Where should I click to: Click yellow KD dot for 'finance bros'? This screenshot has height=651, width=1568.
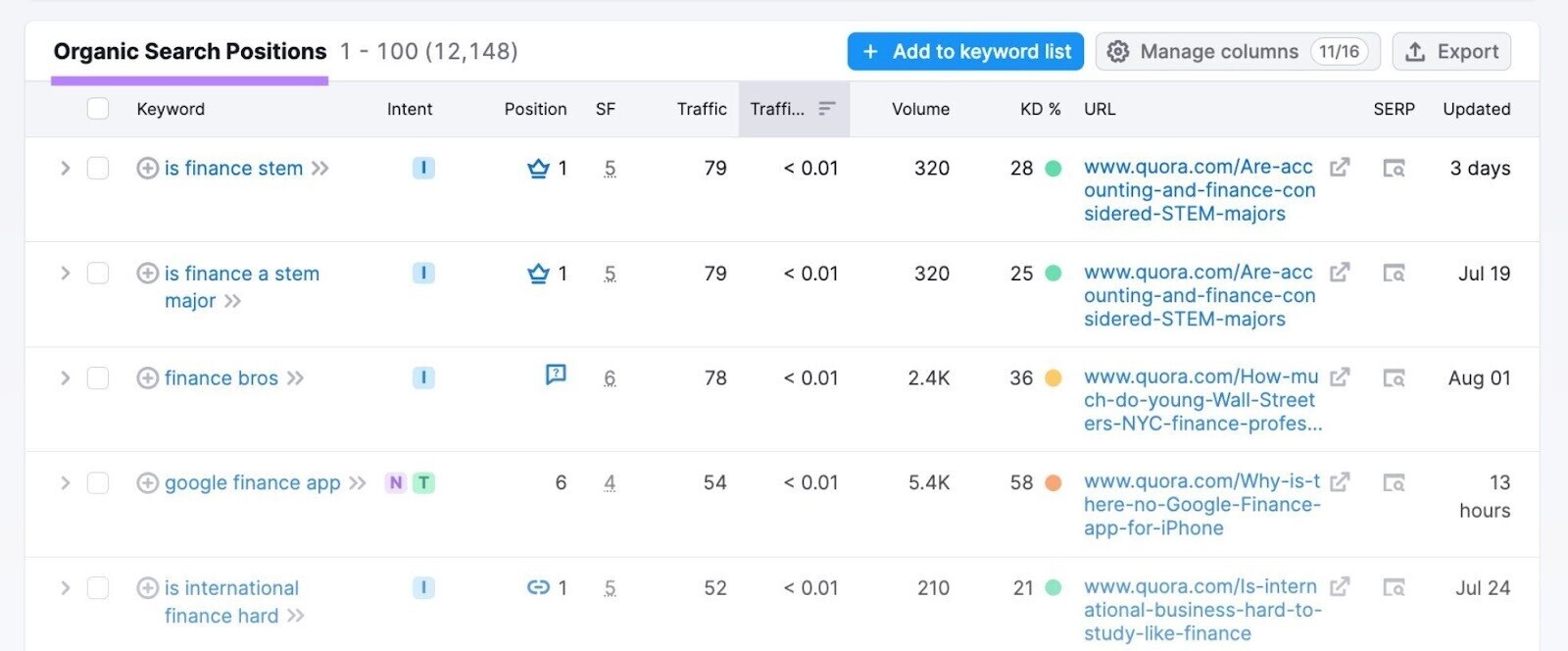point(1053,378)
